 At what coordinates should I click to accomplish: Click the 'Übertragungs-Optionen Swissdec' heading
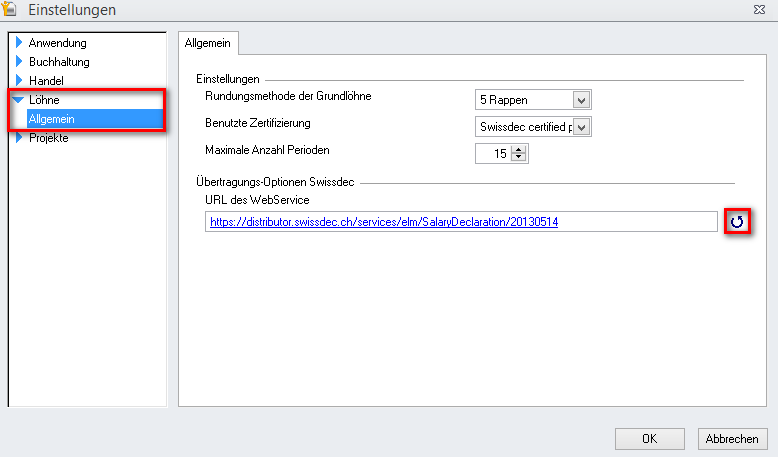pos(275,182)
